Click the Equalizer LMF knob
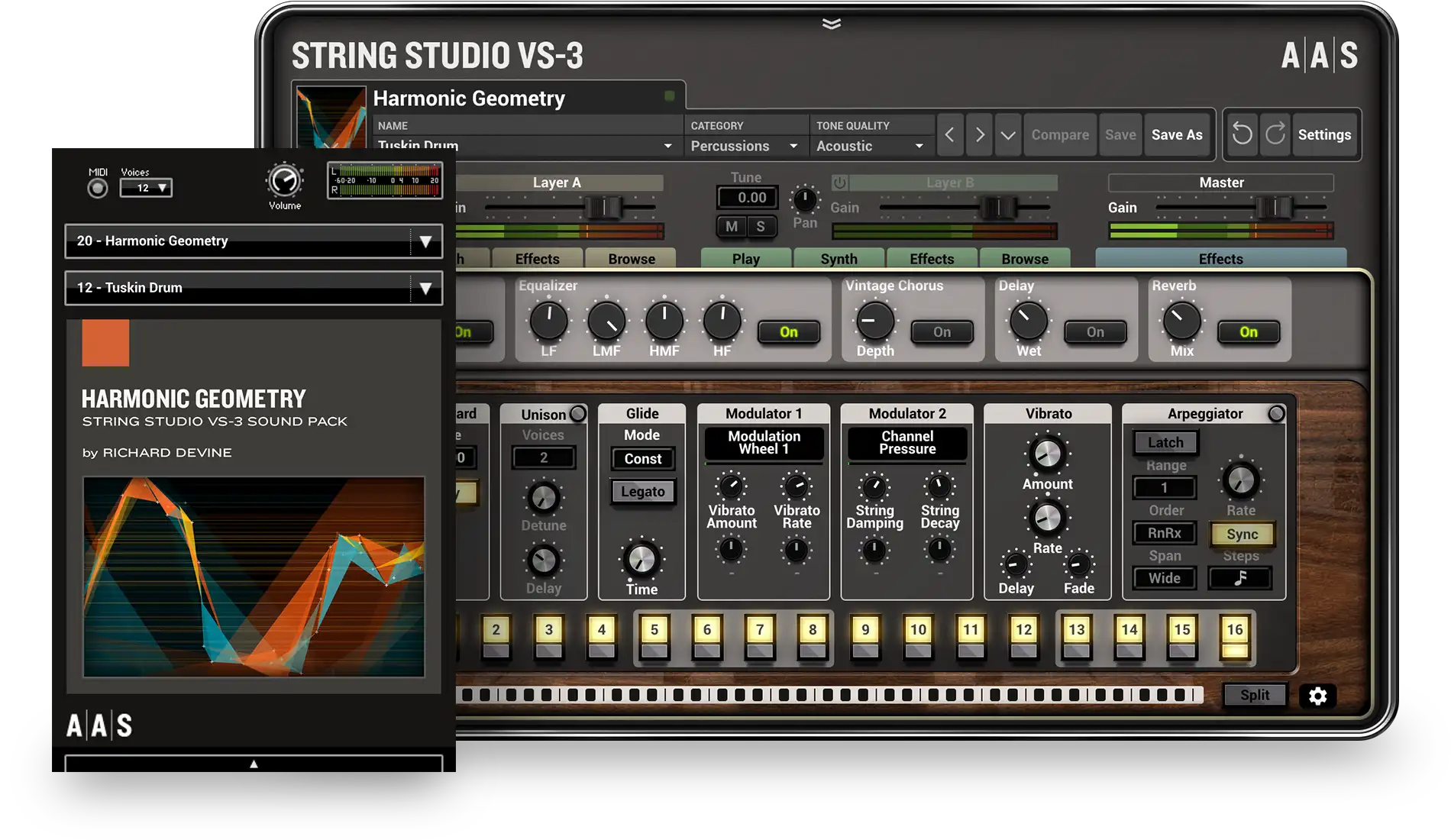1451x840 pixels. coord(606,321)
